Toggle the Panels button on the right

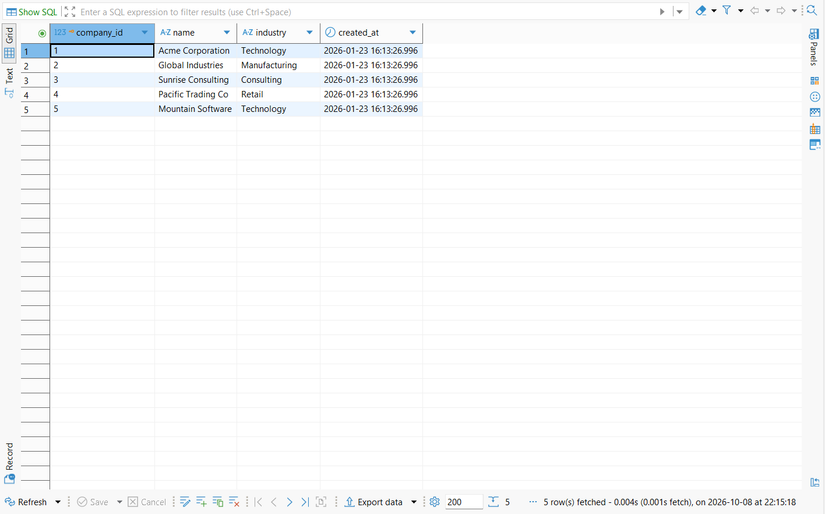(813, 47)
